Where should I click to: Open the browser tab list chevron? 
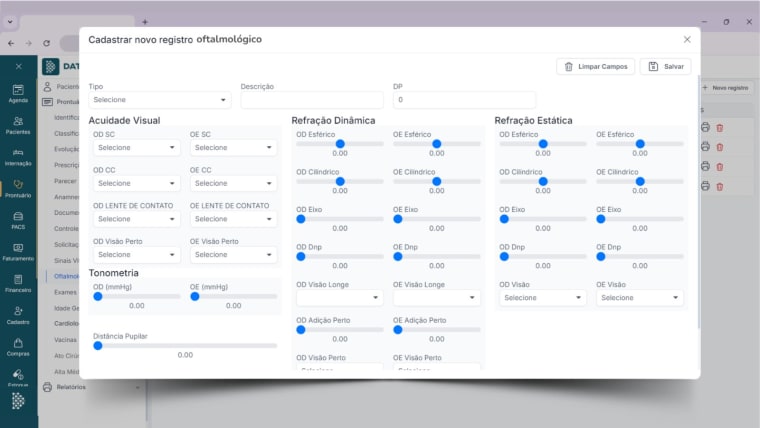[10, 22]
